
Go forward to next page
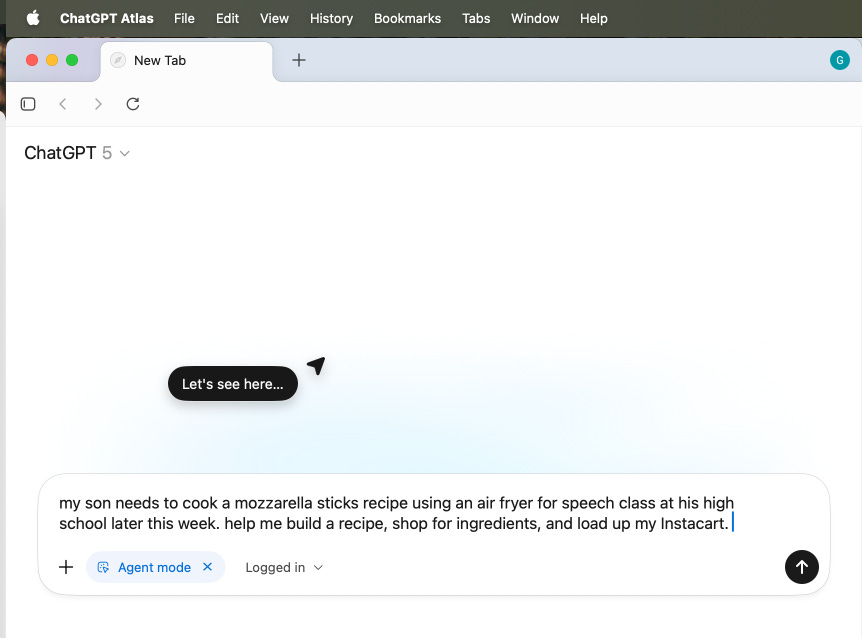coord(98,104)
